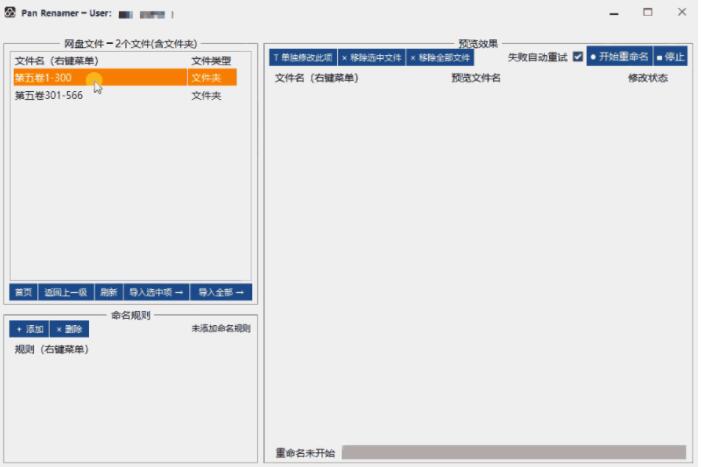Go back with 返回上一级 button
701x467 pixels.
pos(66,292)
